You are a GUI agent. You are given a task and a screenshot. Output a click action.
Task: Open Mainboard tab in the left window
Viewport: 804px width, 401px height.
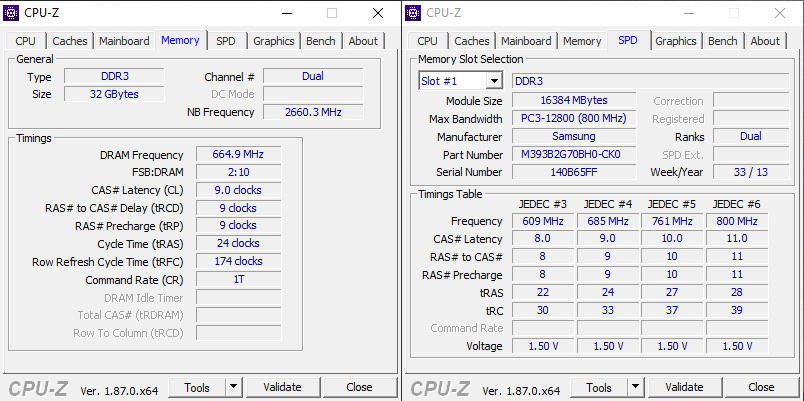(x=124, y=41)
